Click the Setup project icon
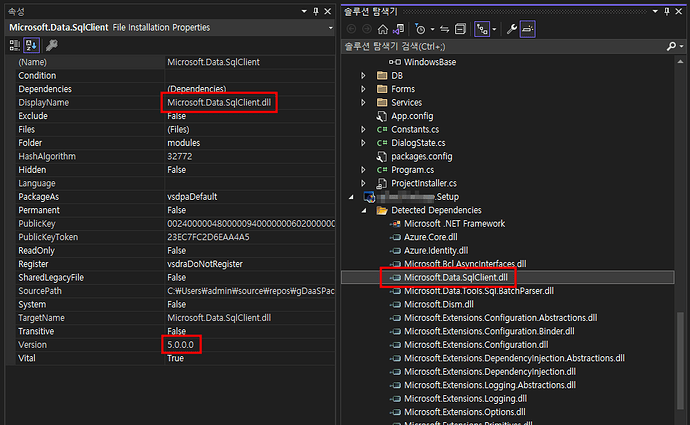Screen dimensions: 690x425 [x=369, y=197]
